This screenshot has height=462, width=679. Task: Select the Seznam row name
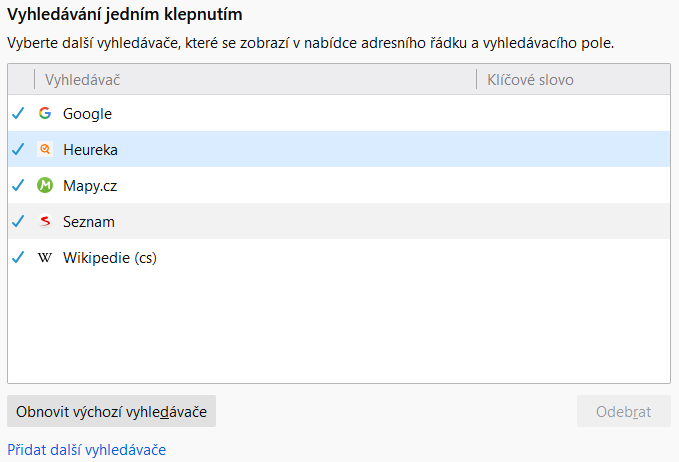click(x=89, y=222)
